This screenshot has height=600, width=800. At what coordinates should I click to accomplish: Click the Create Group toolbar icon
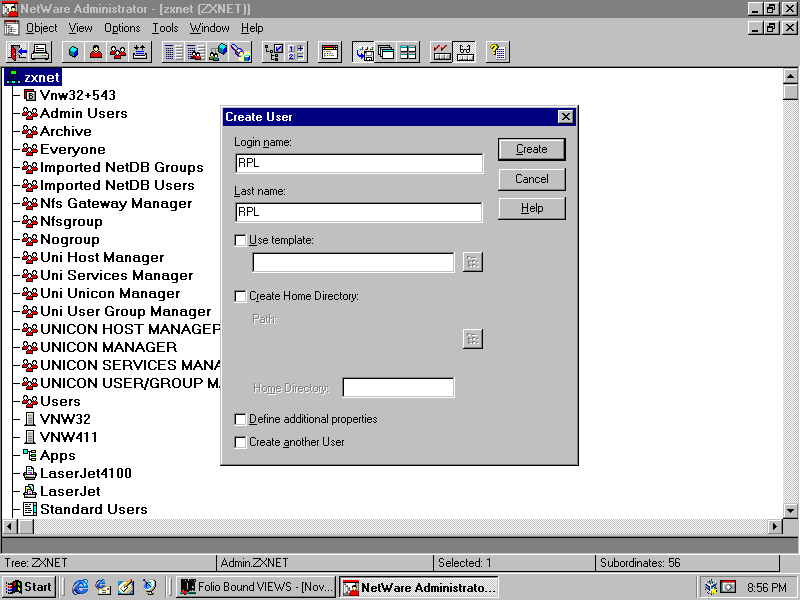tap(118, 52)
